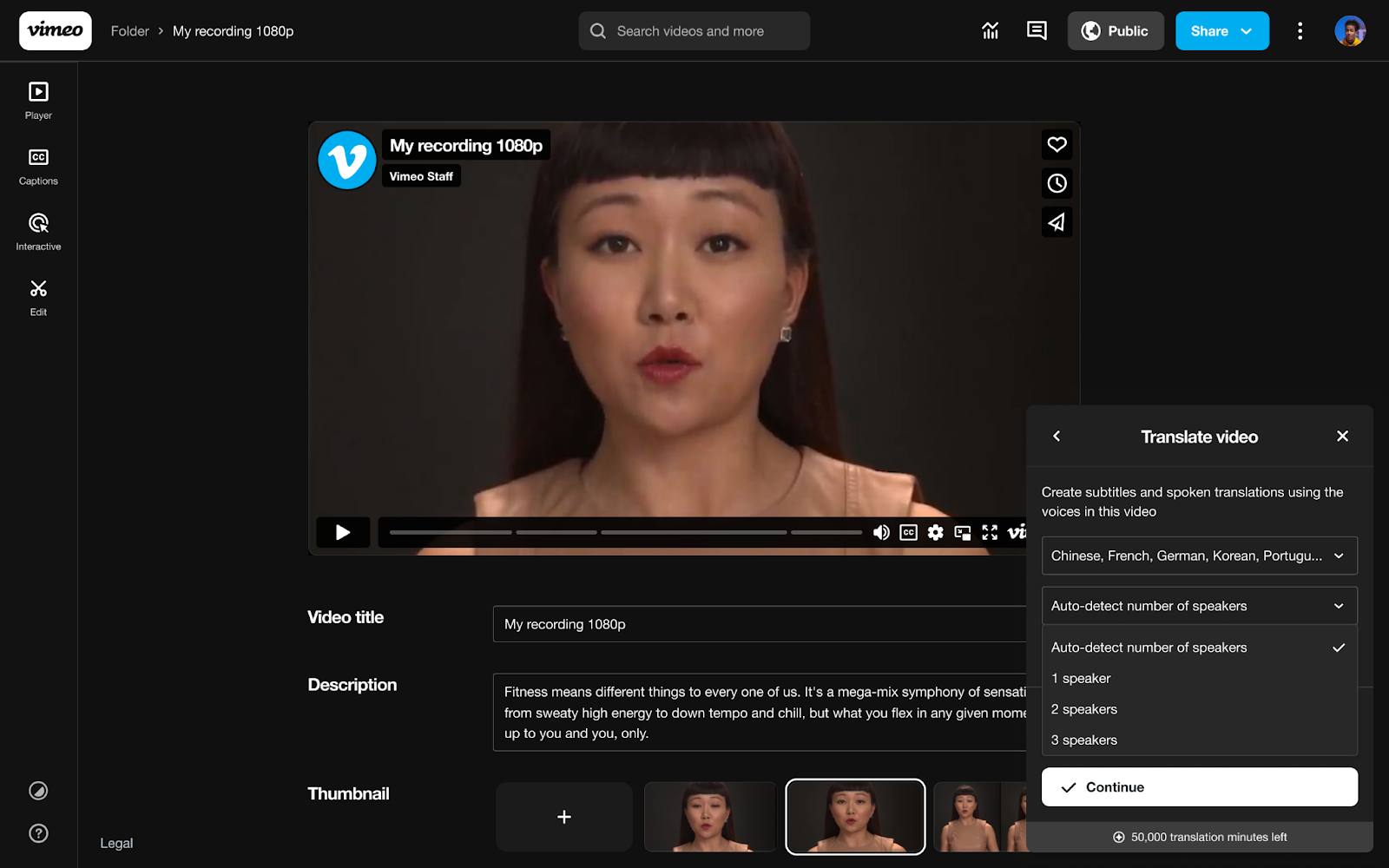Open the player settings gear
The image size is (1389, 868).
[935, 532]
